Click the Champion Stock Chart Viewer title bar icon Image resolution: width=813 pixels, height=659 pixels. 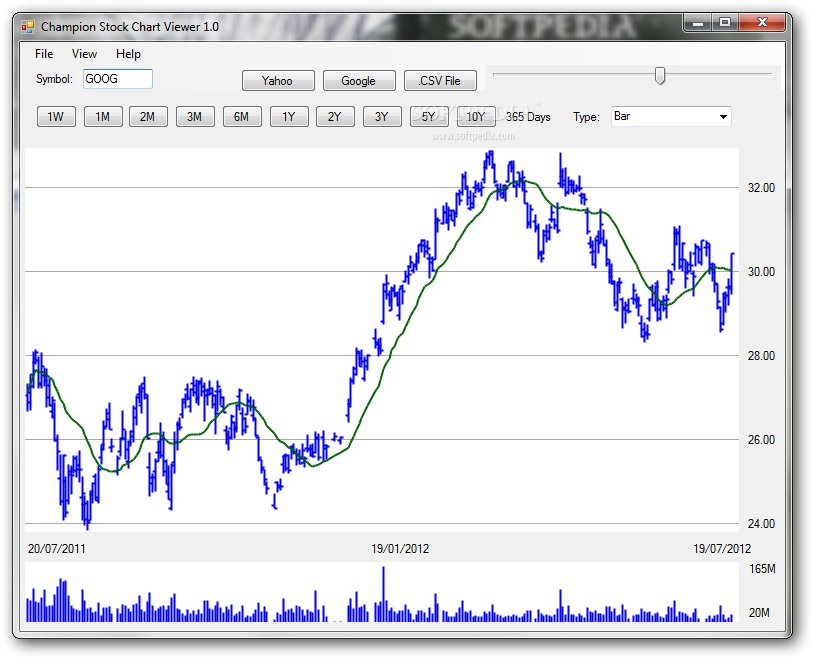tap(27, 27)
